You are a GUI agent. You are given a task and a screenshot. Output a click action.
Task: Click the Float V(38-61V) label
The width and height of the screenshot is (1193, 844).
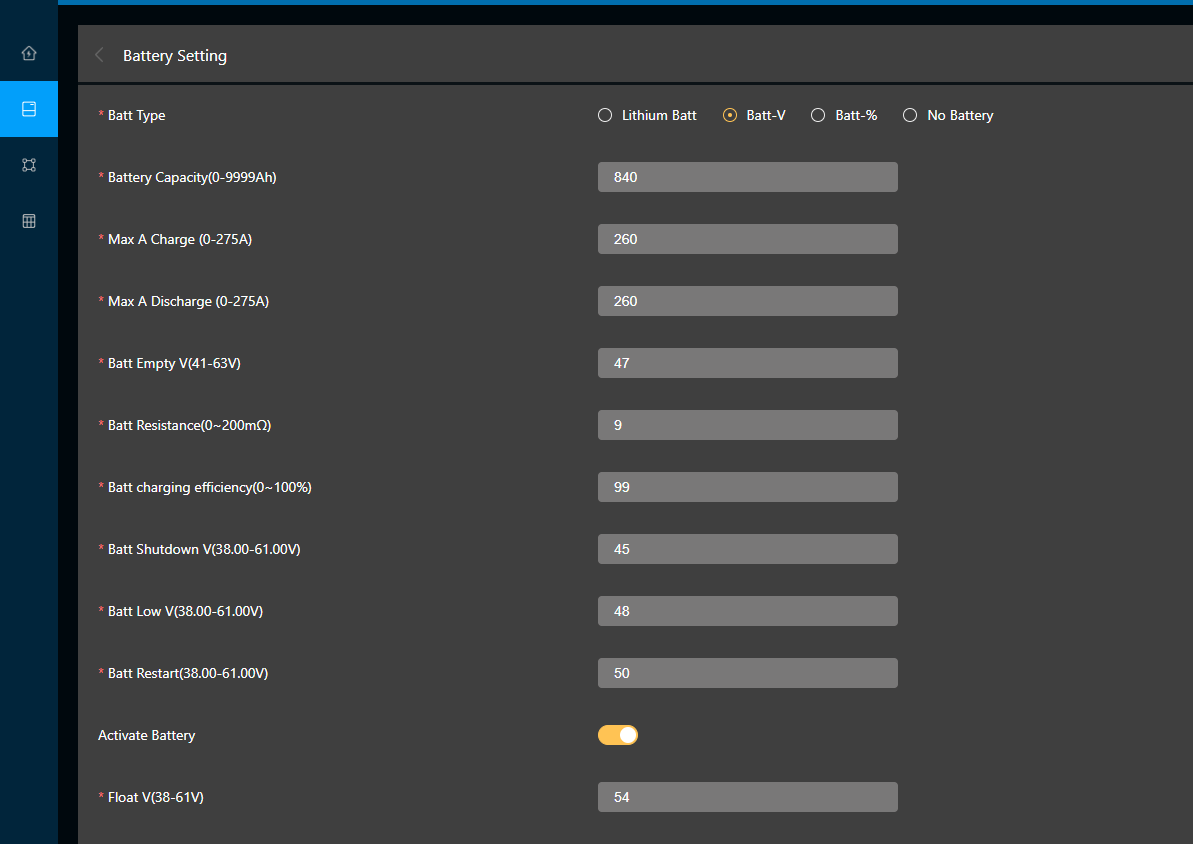pyautogui.click(x=156, y=798)
